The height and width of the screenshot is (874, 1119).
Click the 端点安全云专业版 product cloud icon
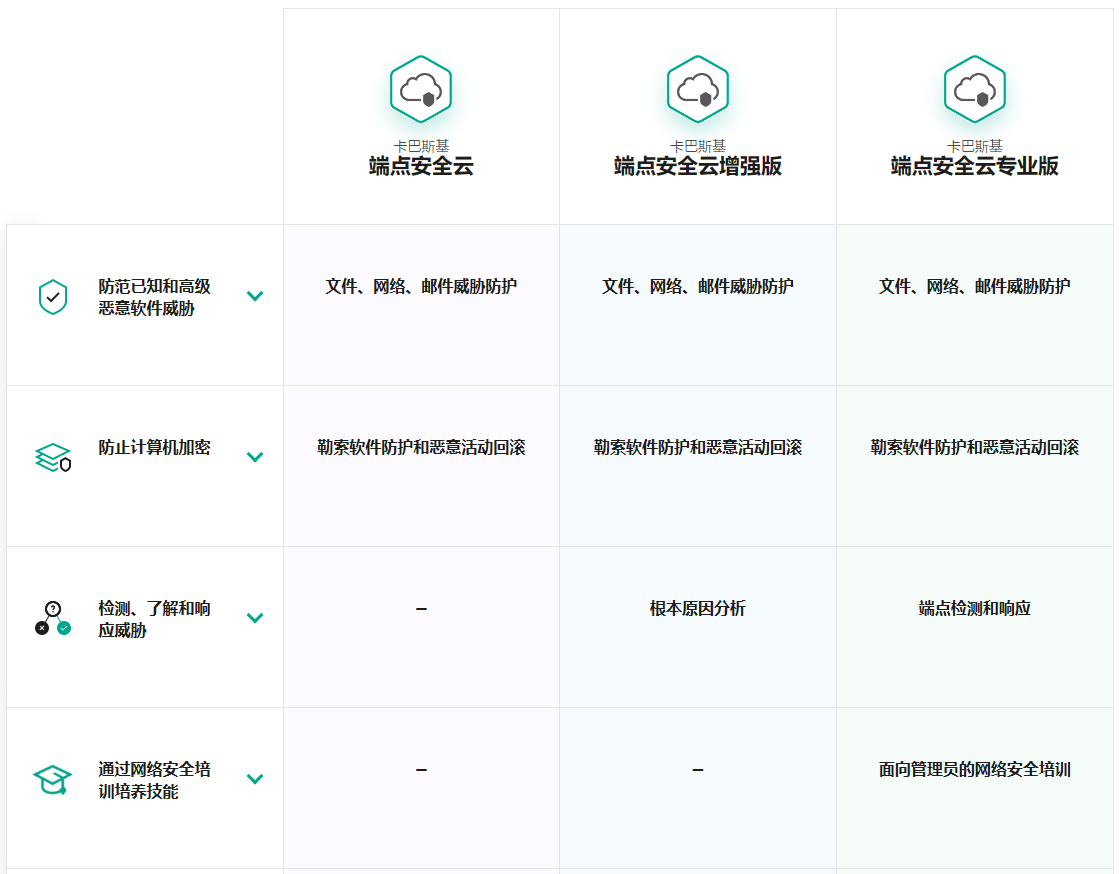point(975,89)
